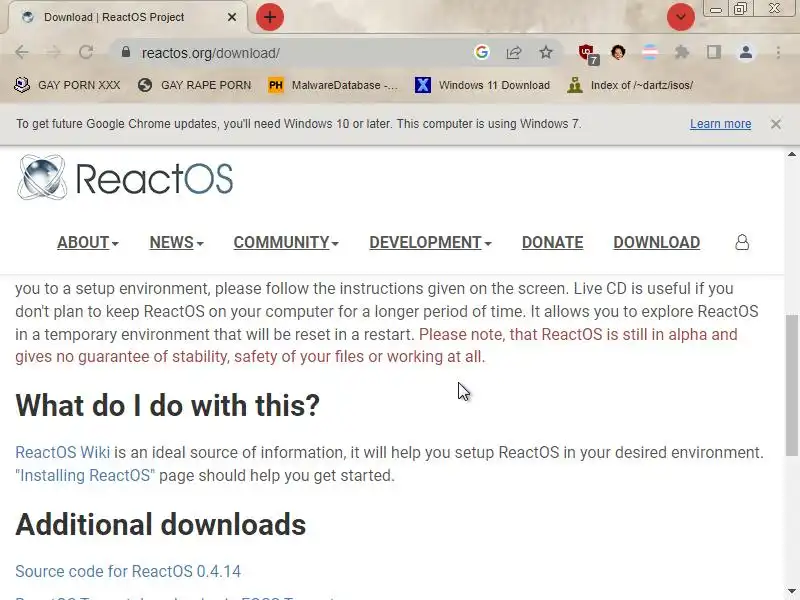Click the scrollbar up arrow
Screen dimensions: 800x600
pyautogui.click(x=791, y=154)
